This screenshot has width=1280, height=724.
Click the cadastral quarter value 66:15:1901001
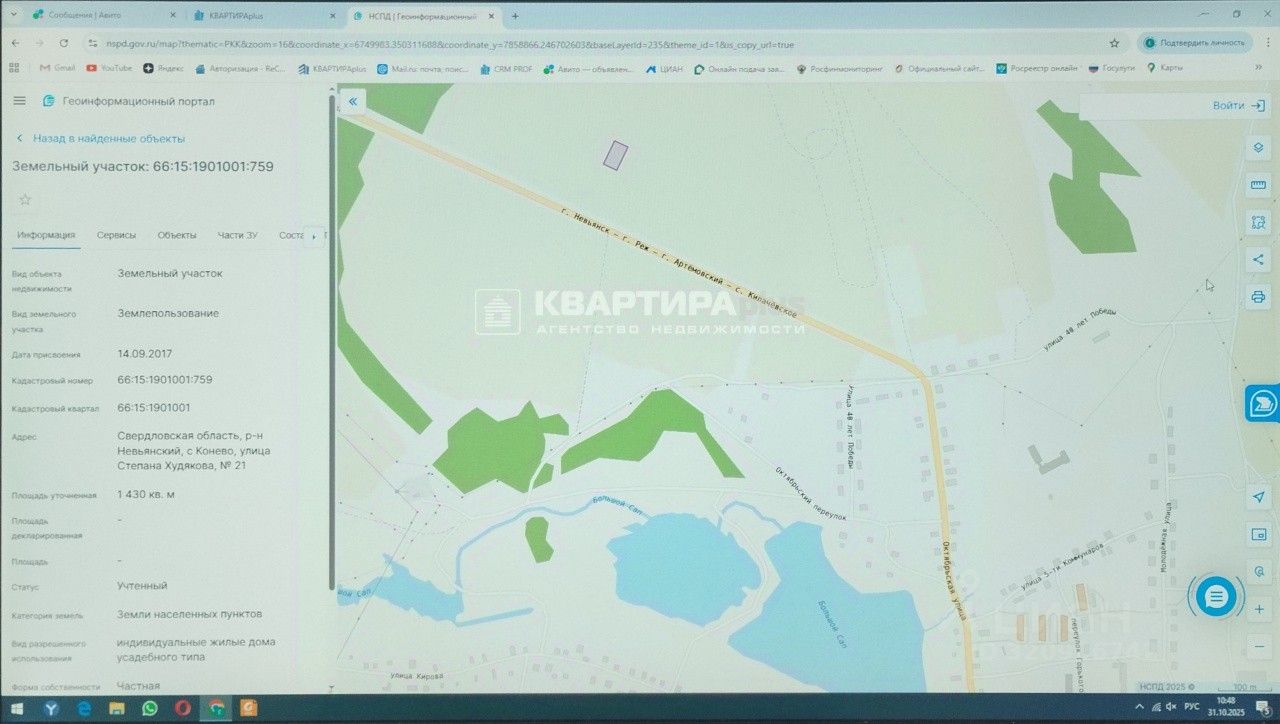coord(154,407)
